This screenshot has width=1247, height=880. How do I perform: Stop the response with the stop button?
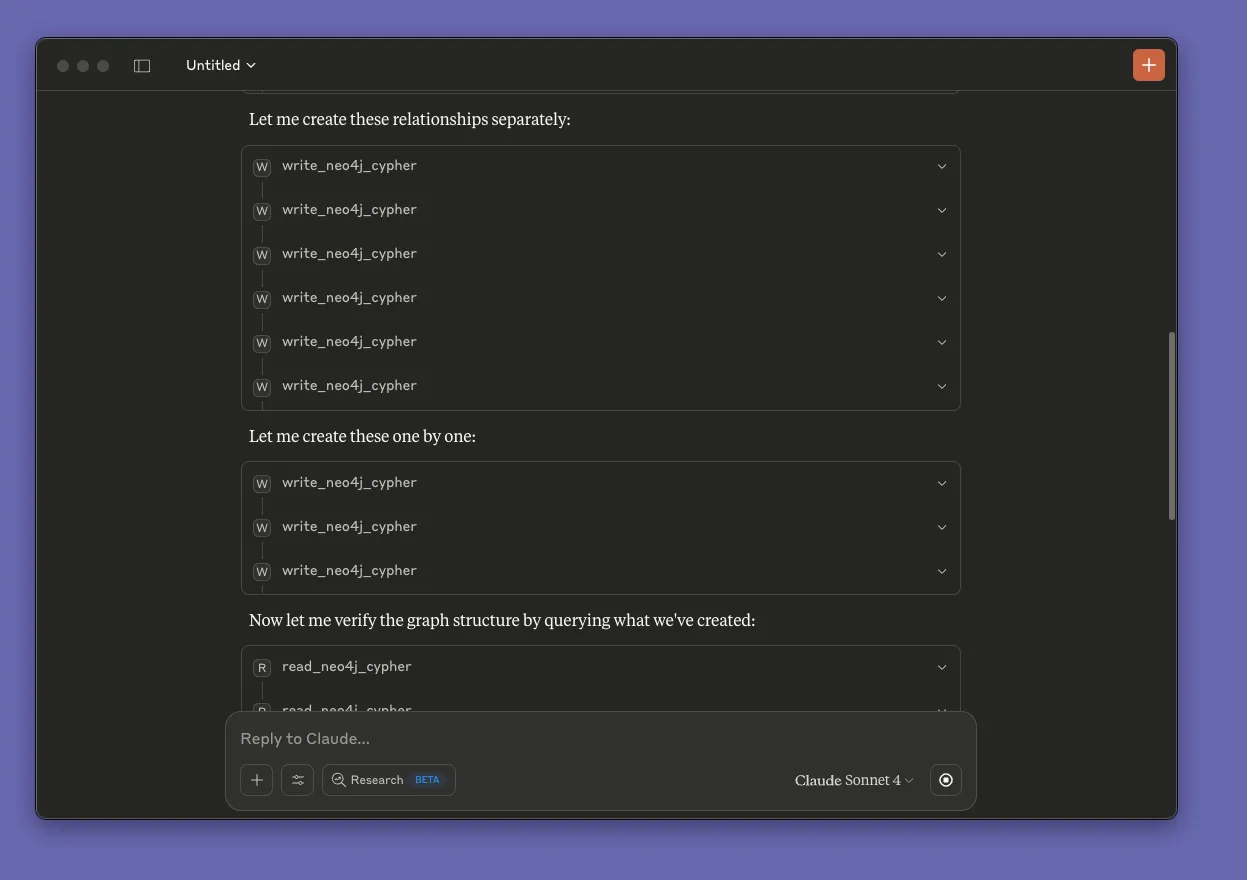click(x=945, y=780)
